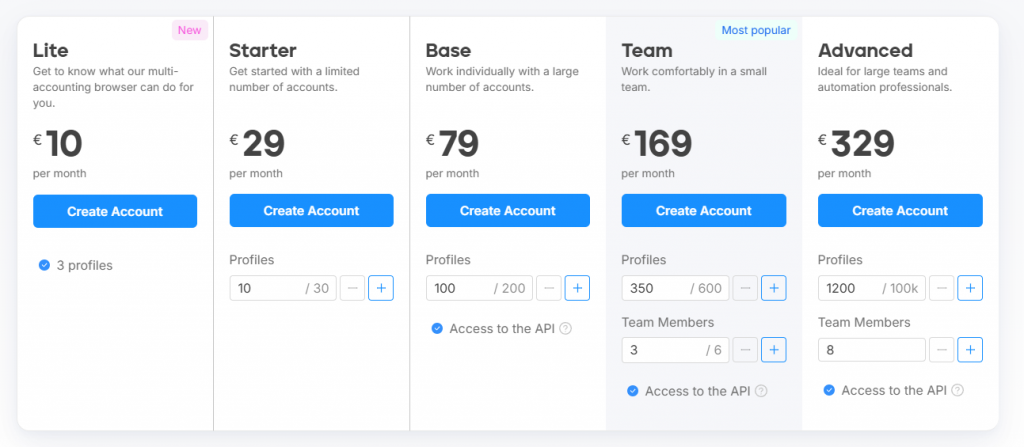
Task: Click the Most popular badge on Team
Action: [x=756, y=30]
